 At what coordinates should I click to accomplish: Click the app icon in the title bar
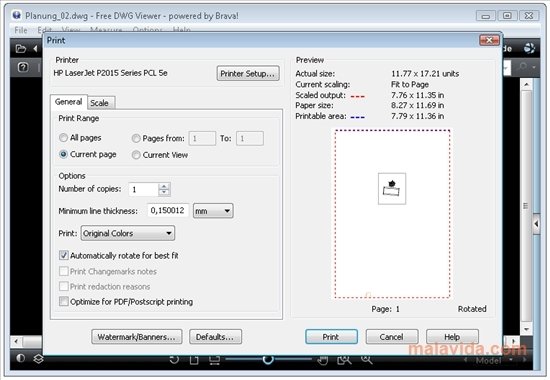pos(16,15)
